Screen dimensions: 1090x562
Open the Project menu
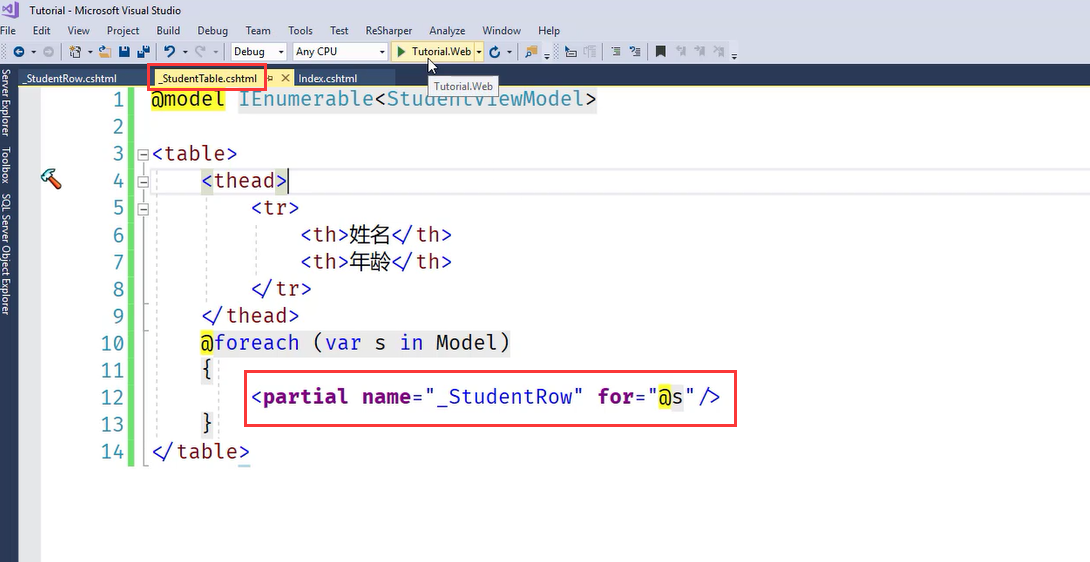click(123, 31)
